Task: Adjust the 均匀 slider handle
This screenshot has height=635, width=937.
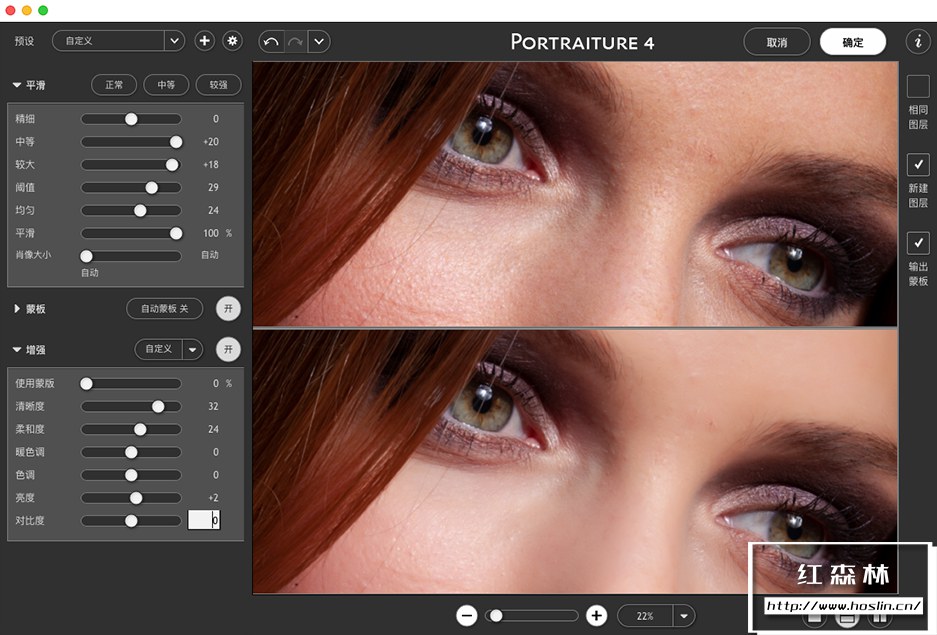Action: click(x=140, y=210)
